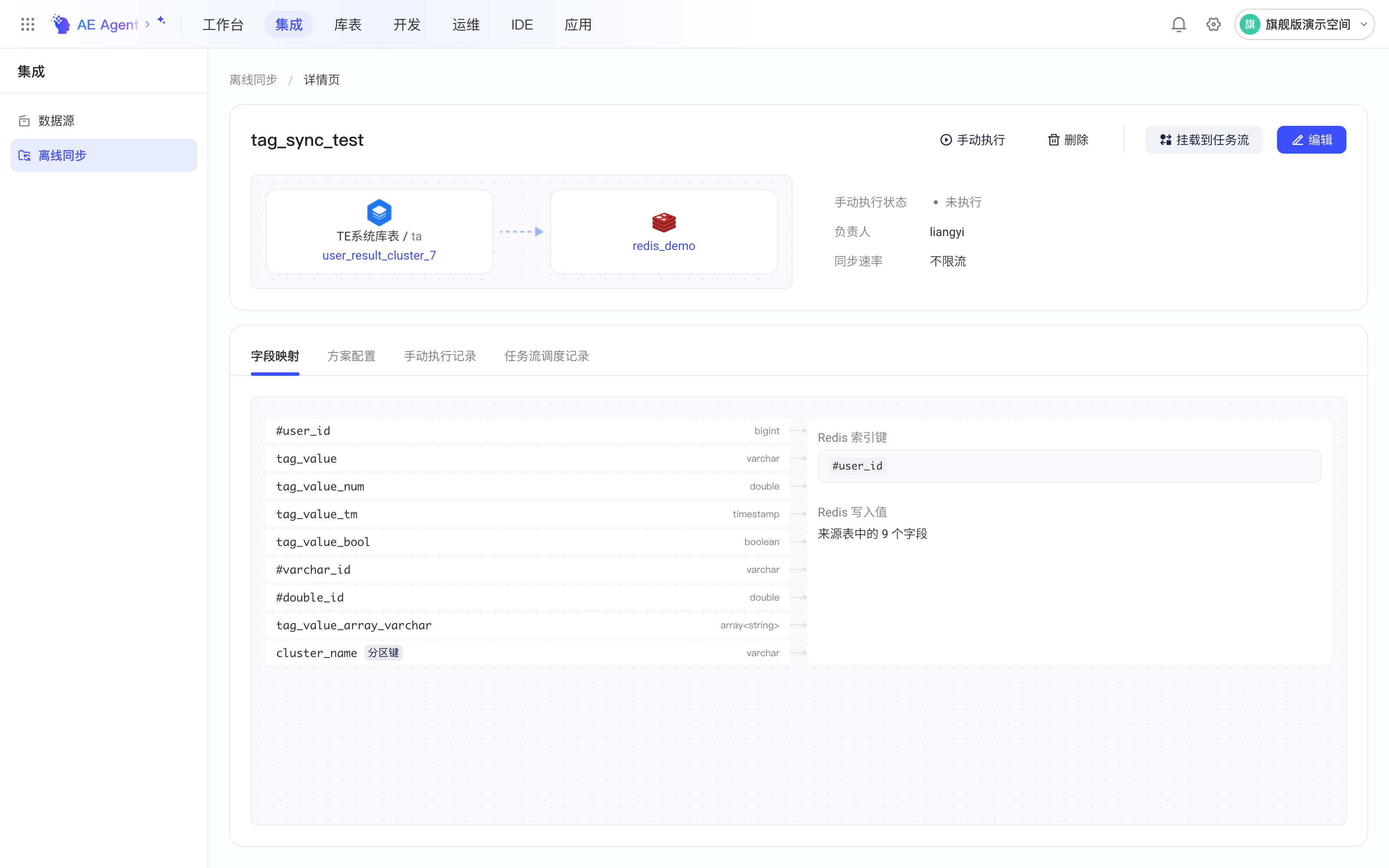Select the 字段映射 tab
The height and width of the screenshot is (868, 1389).
[275, 356]
